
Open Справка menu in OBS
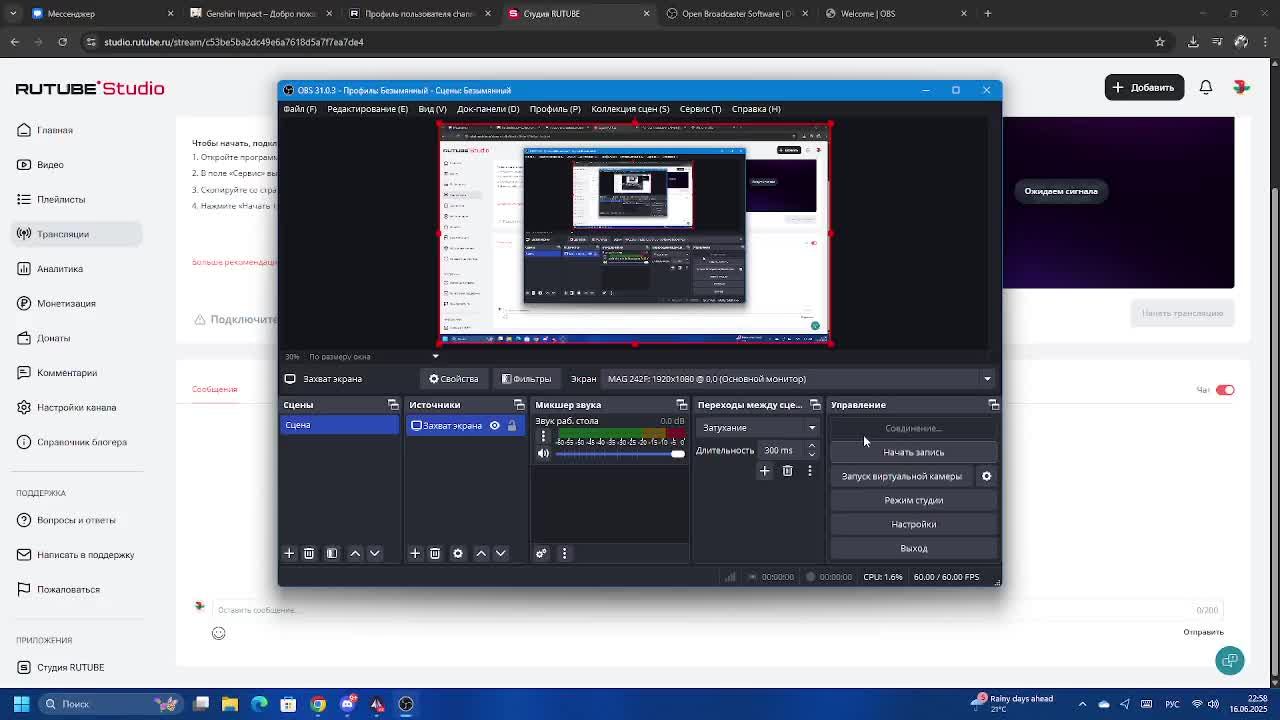[756, 109]
